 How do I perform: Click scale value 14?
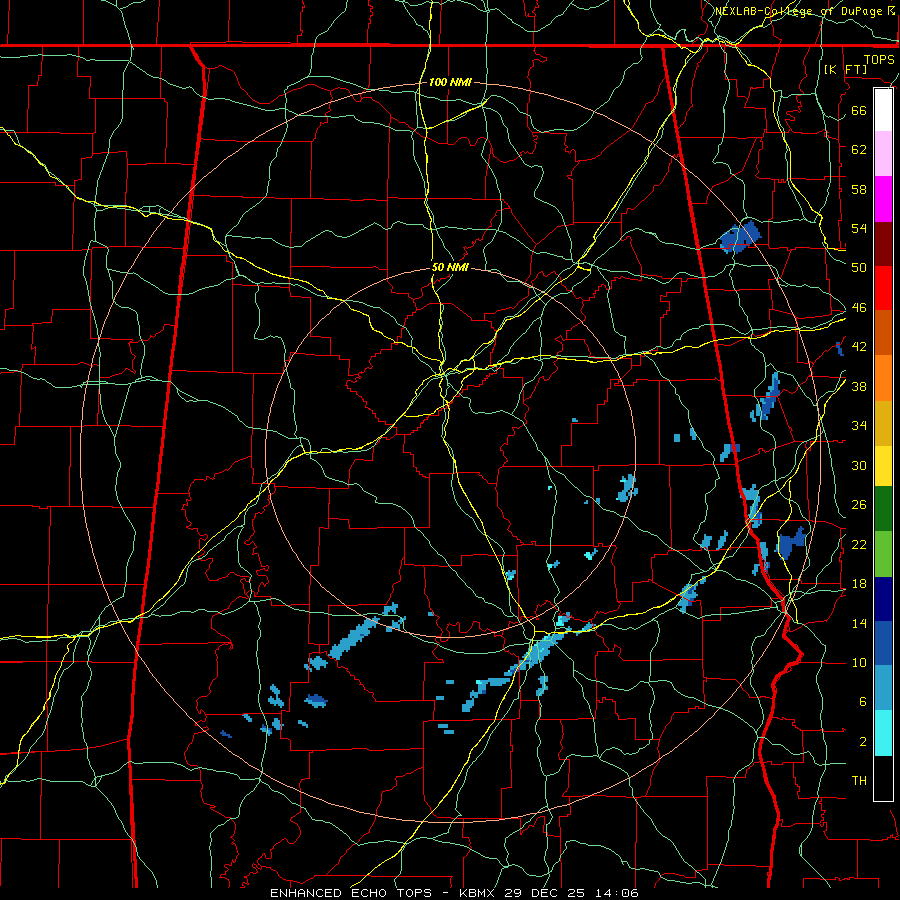(859, 623)
